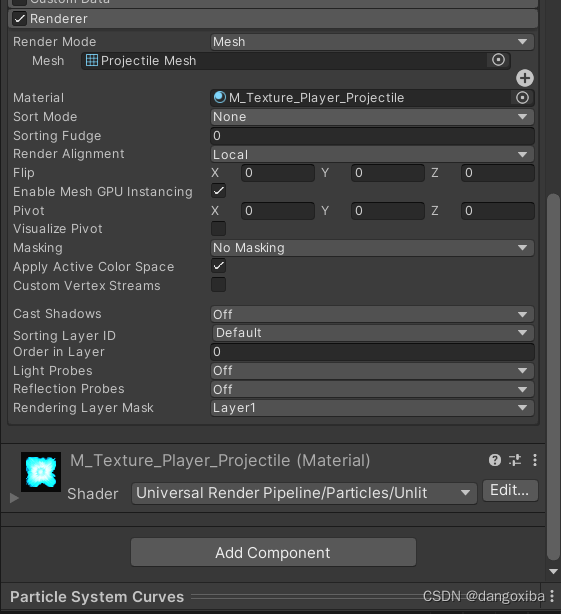Open the Shader selection dropdown

304,493
